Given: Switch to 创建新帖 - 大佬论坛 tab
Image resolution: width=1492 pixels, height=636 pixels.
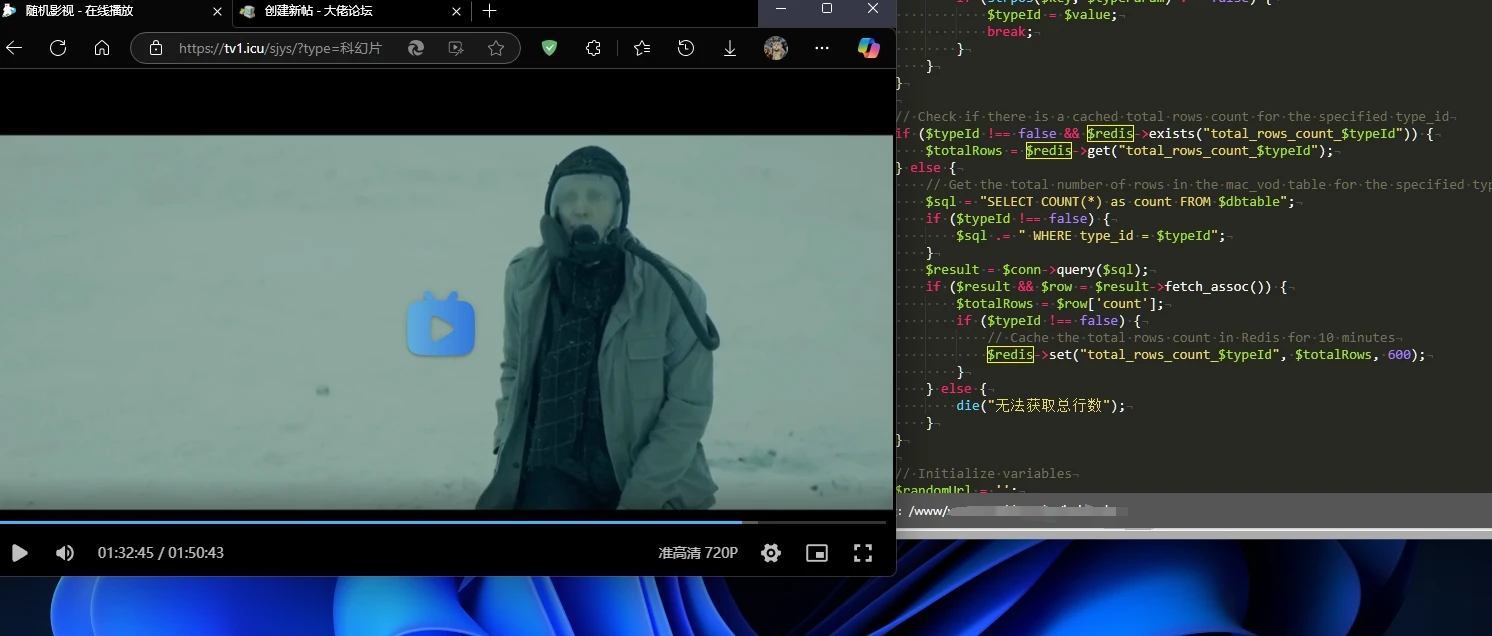Looking at the screenshot, I should click(x=351, y=12).
